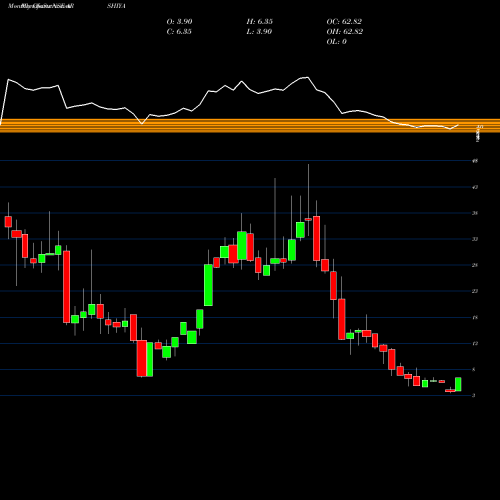Viewport: 500px width, 500px height.
Task: Select the high value H: 6.35
Action: pyautogui.click(x=260, y=22)
